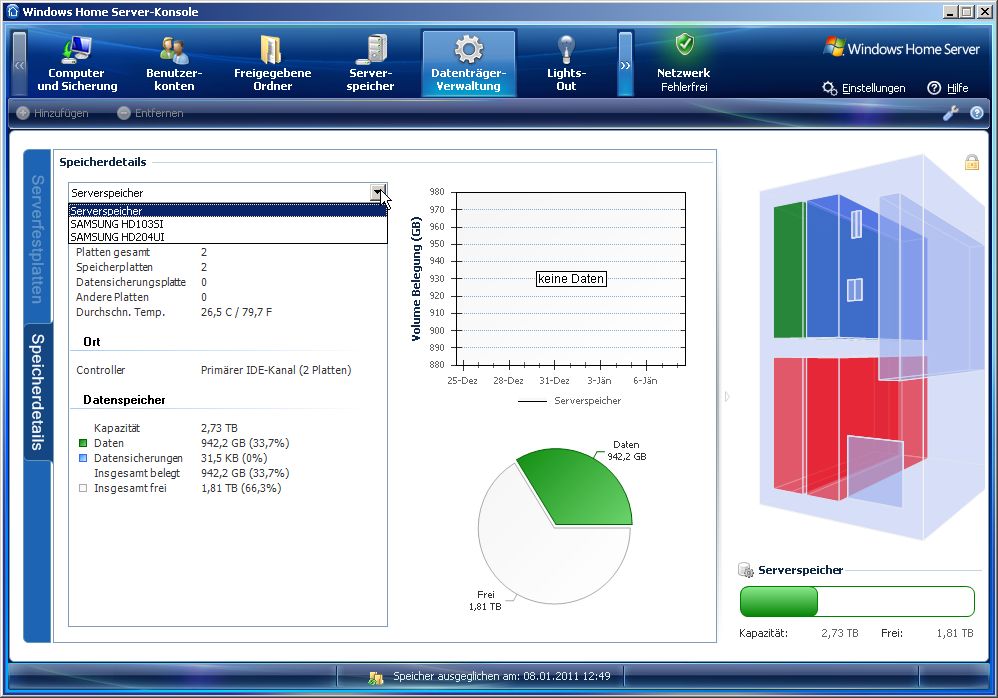The height and width of the screenshot is (698, 998).
Task: Click the Serverspeicher capacity bar
Action: 857,601
